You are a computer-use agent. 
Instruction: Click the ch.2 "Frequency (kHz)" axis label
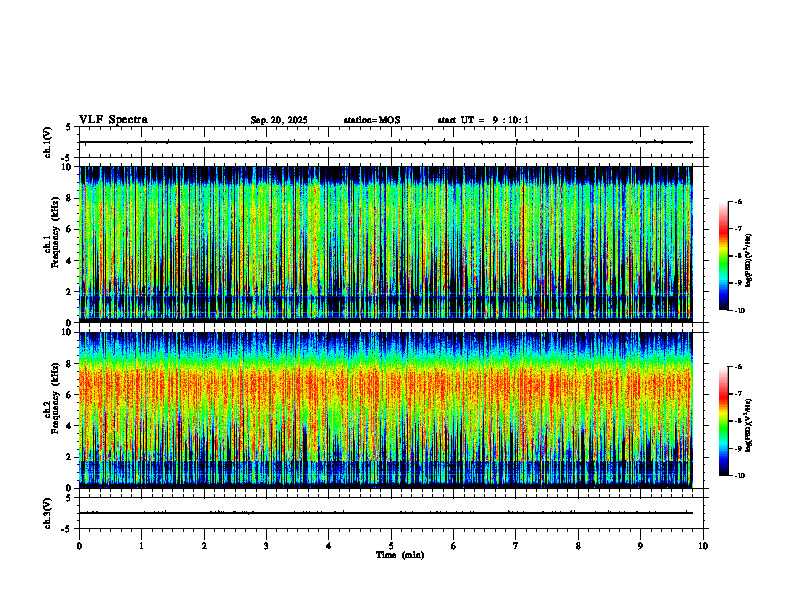(x=55, y=398)
